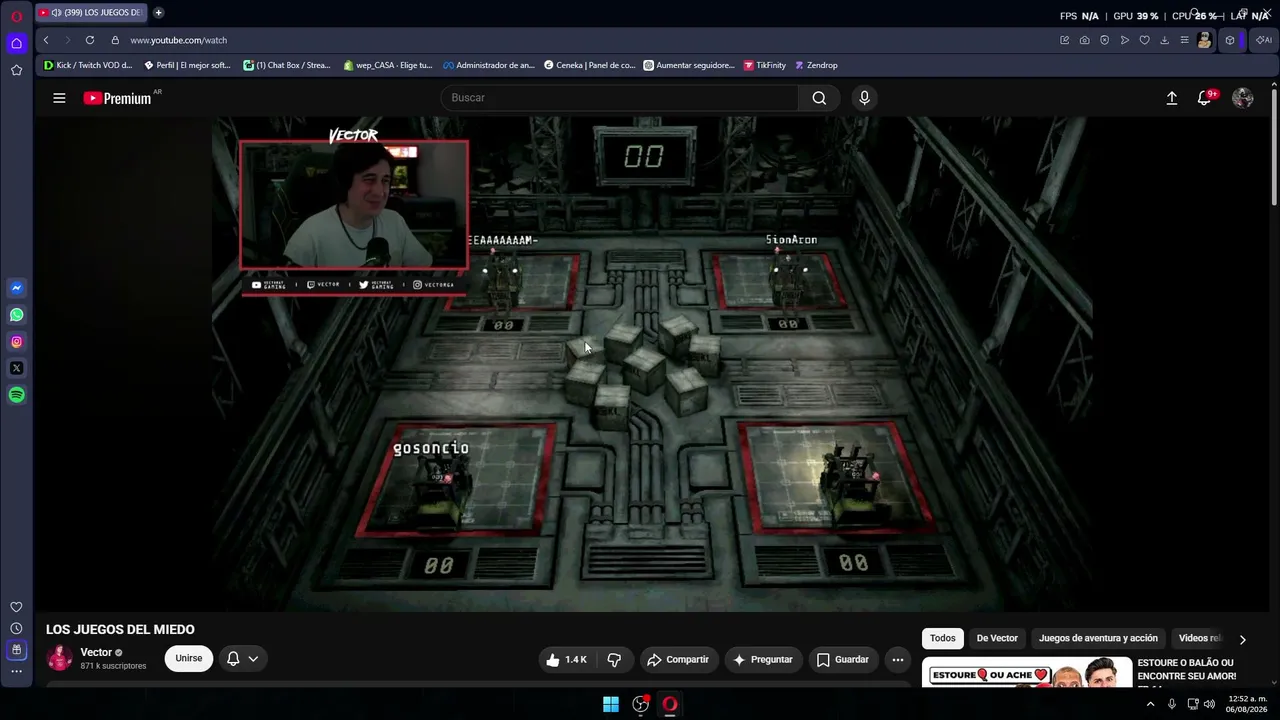Switch to the LOS JUEGOS DEL MIEDO tab

[x=90, y=13]
